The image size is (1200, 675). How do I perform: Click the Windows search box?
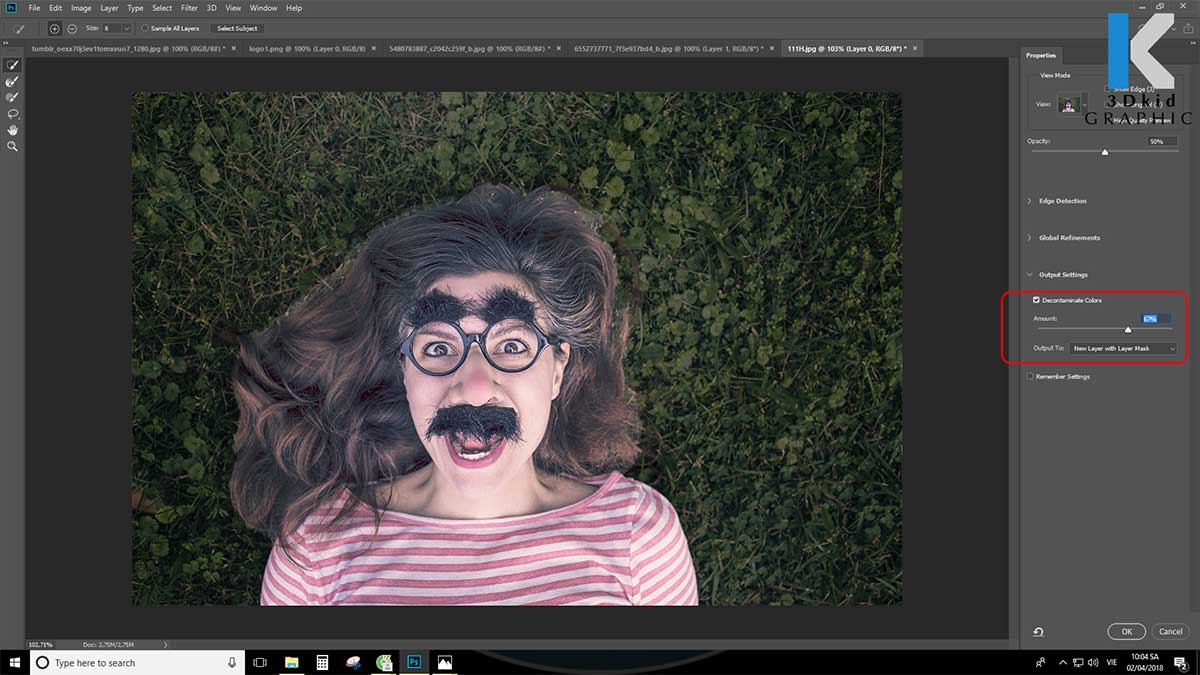click(x=136, y=662)
